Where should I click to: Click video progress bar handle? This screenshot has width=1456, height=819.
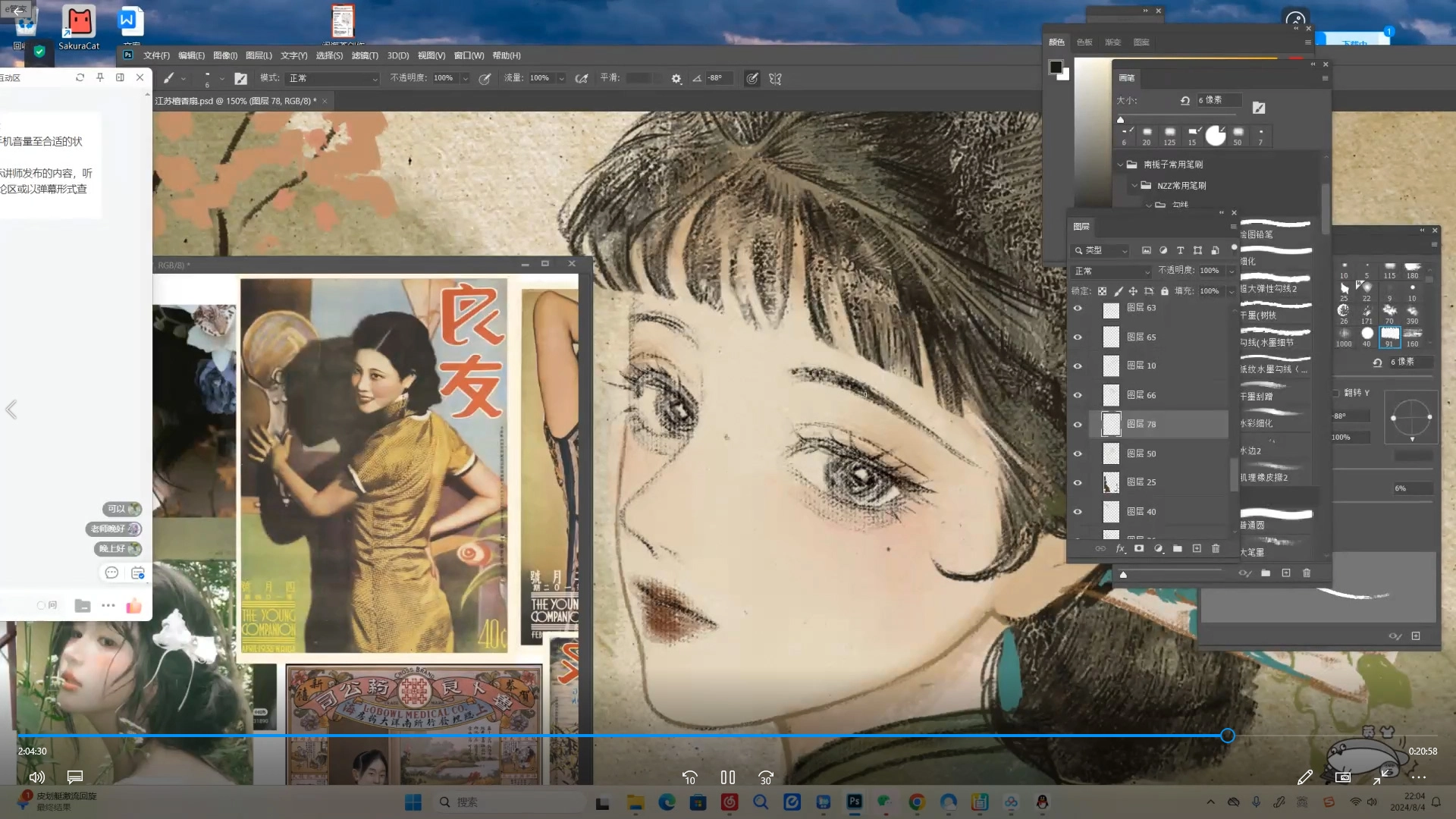[x=1228, y=736]
